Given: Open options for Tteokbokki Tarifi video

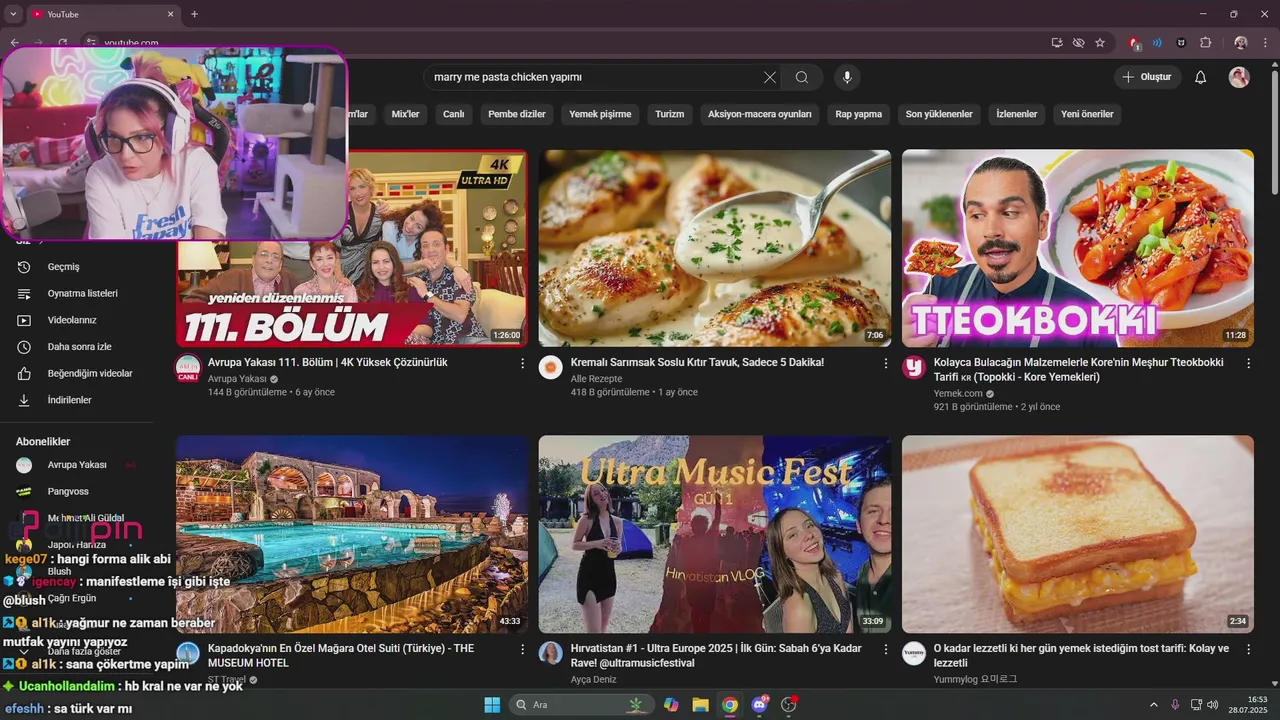Looking at the screenshot, I should click(1248, 363).
